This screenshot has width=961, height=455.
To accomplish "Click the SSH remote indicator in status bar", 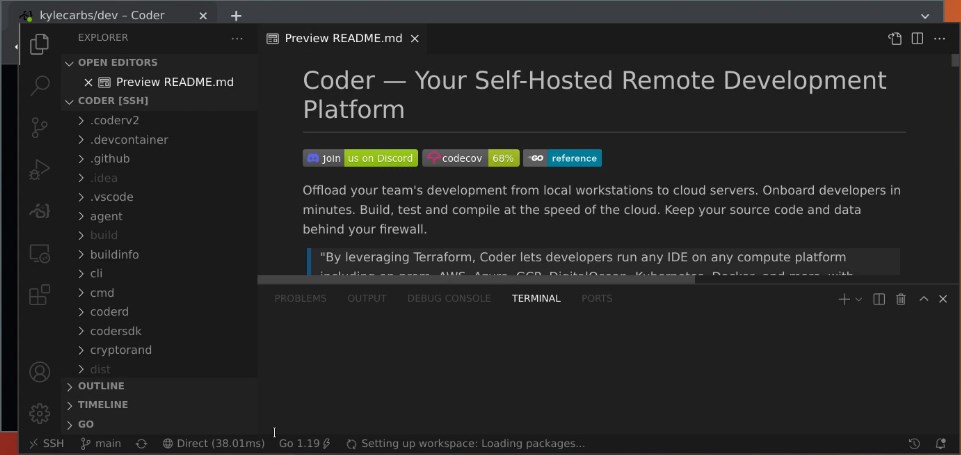I will click(47, 443).
